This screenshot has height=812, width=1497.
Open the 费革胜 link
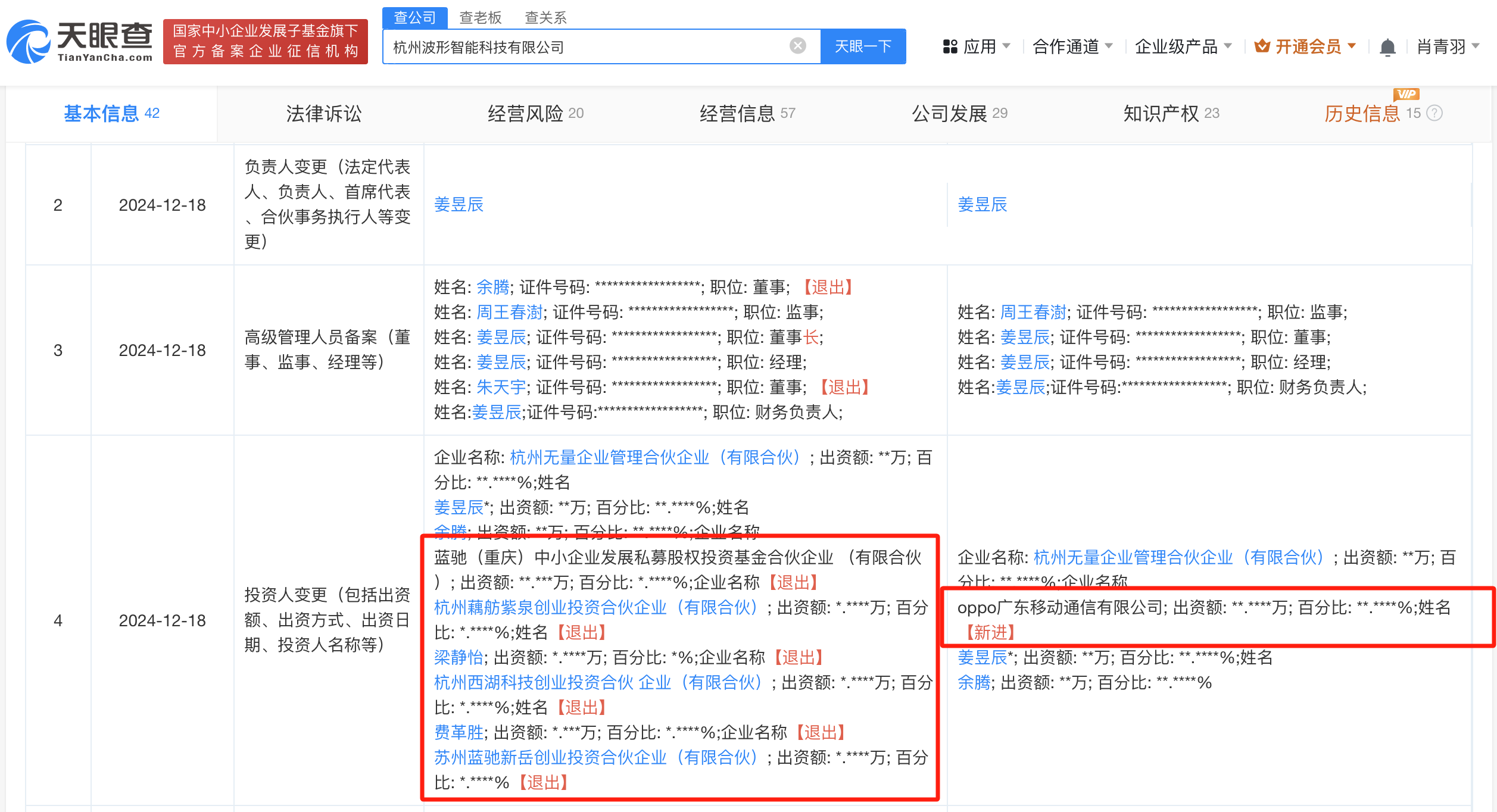point(459,732)
